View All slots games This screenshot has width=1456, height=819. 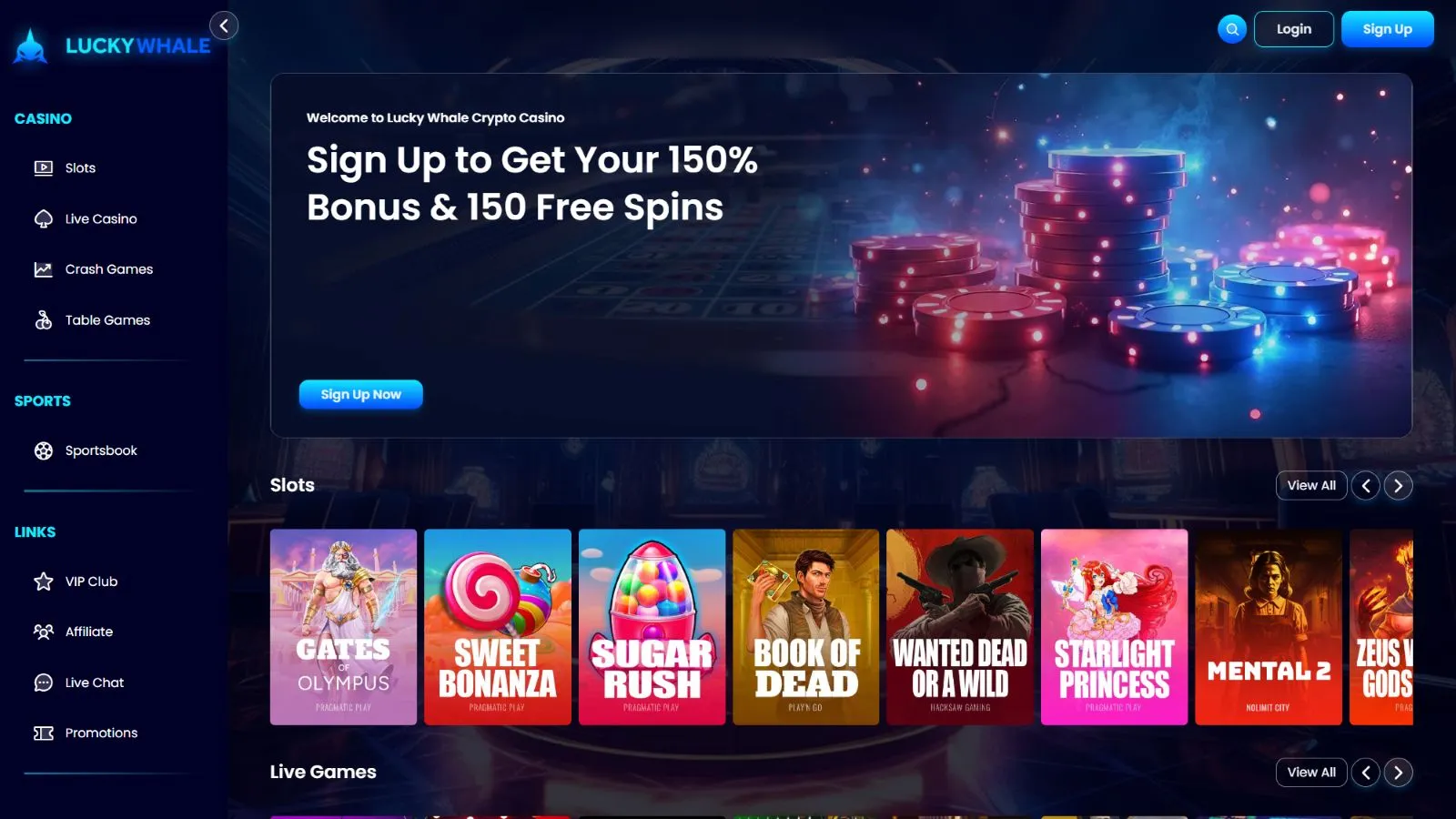[x=1311, y=486]
